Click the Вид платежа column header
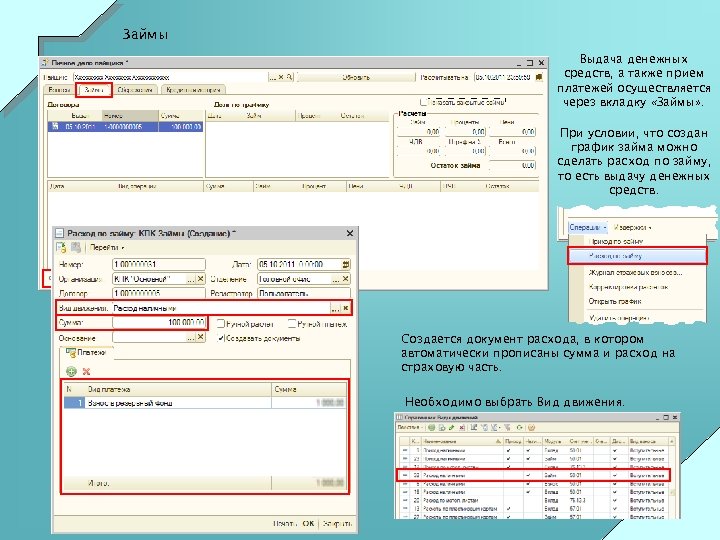 178,389
